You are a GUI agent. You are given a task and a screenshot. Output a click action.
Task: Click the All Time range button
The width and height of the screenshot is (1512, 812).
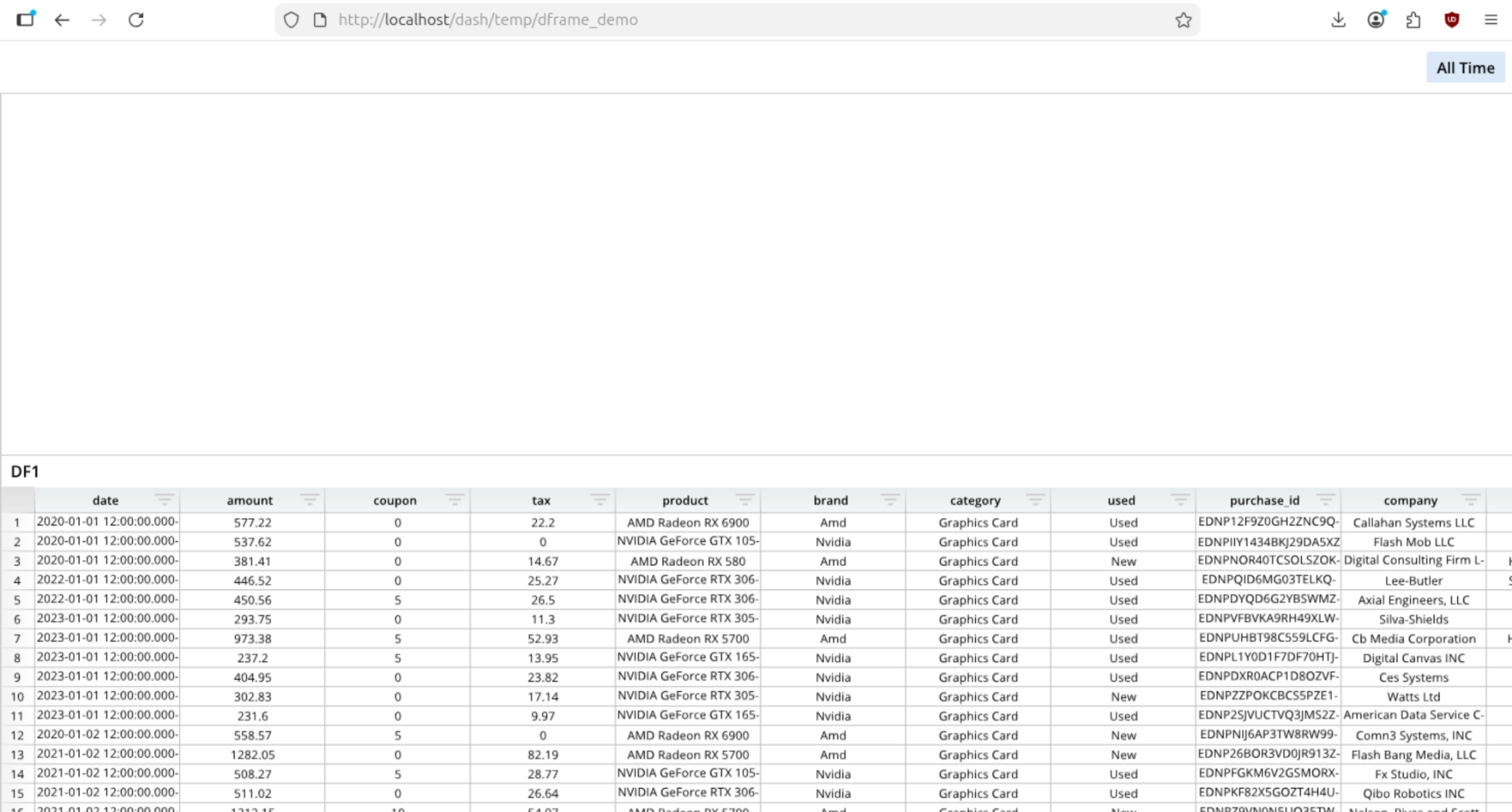coord(1466,68)
